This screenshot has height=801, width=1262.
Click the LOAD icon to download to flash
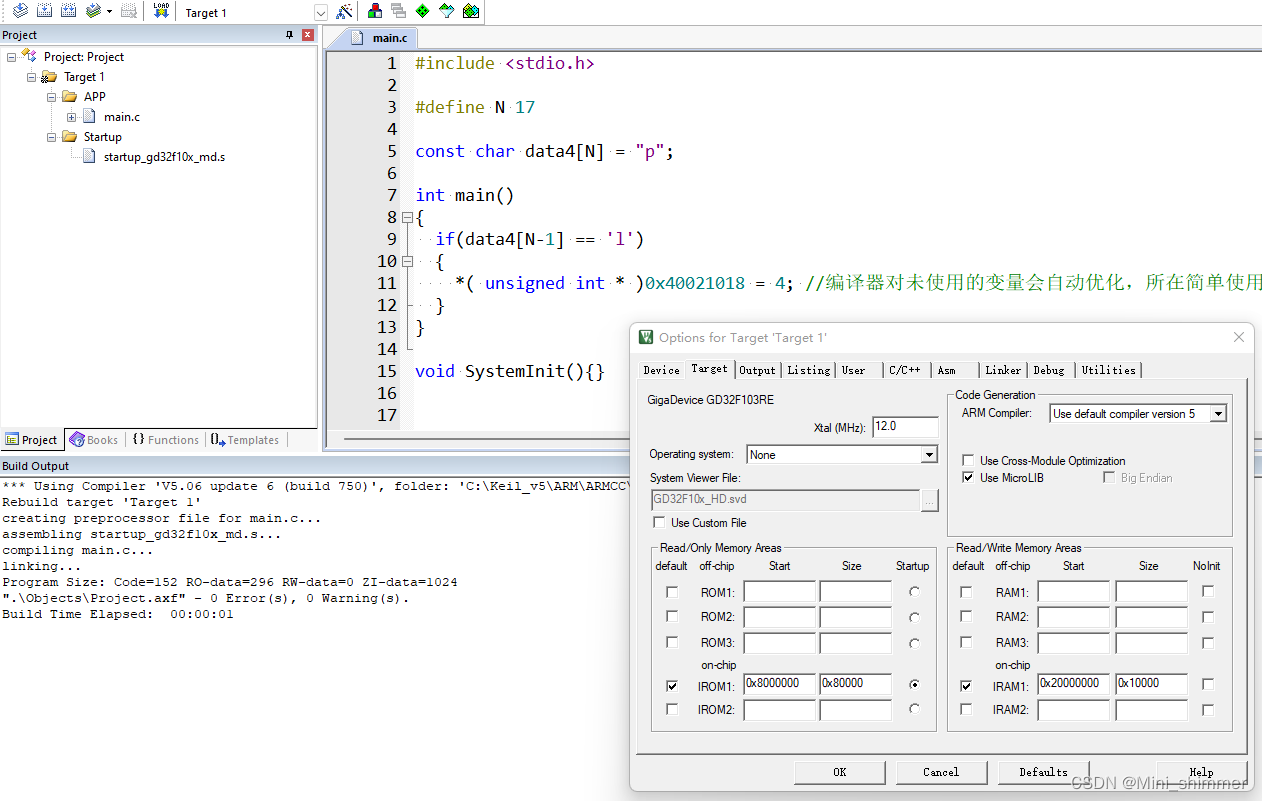coord(161,12)
